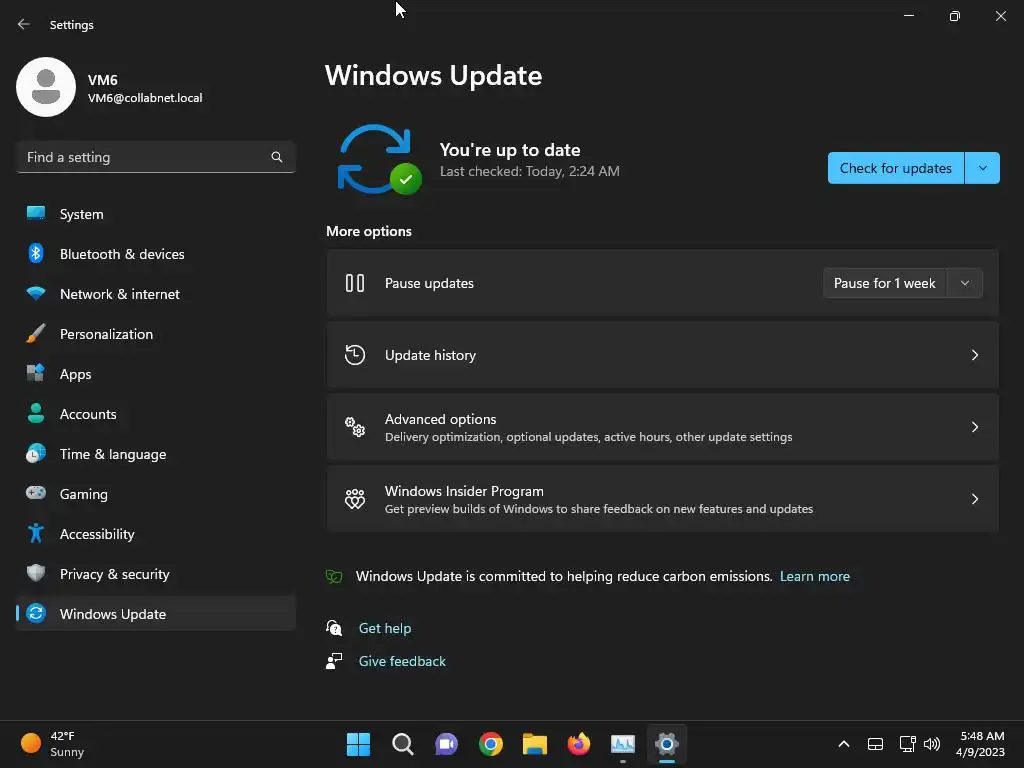Open the volume speaker tray icon
Screen dimensions: 1024x768
tap(932, 744)
